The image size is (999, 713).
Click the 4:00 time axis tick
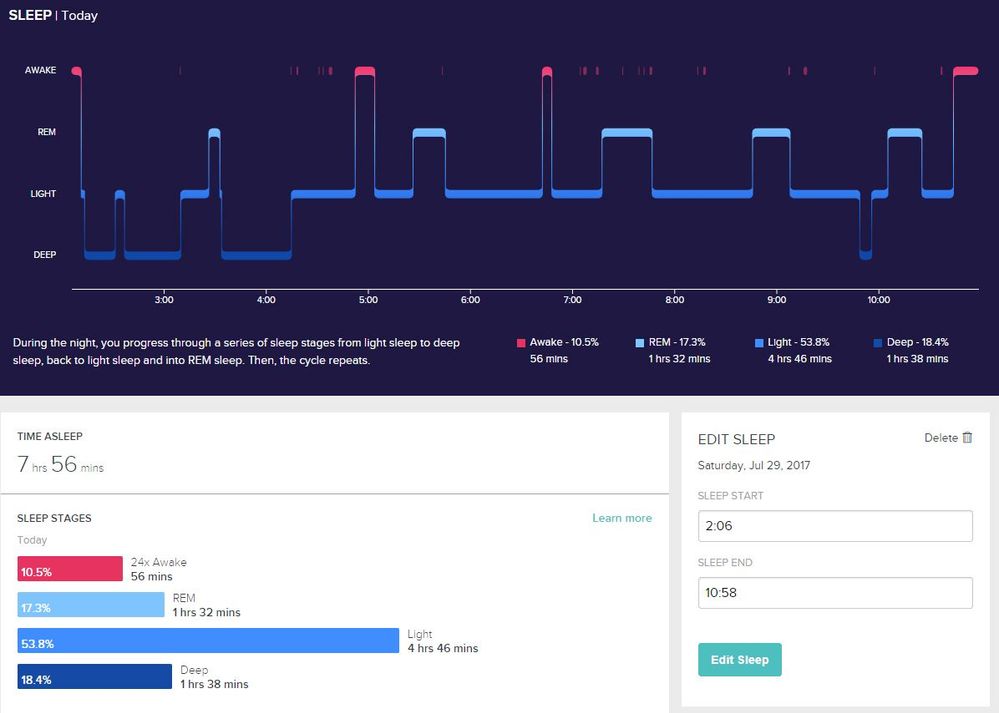(x=266, y=299)
